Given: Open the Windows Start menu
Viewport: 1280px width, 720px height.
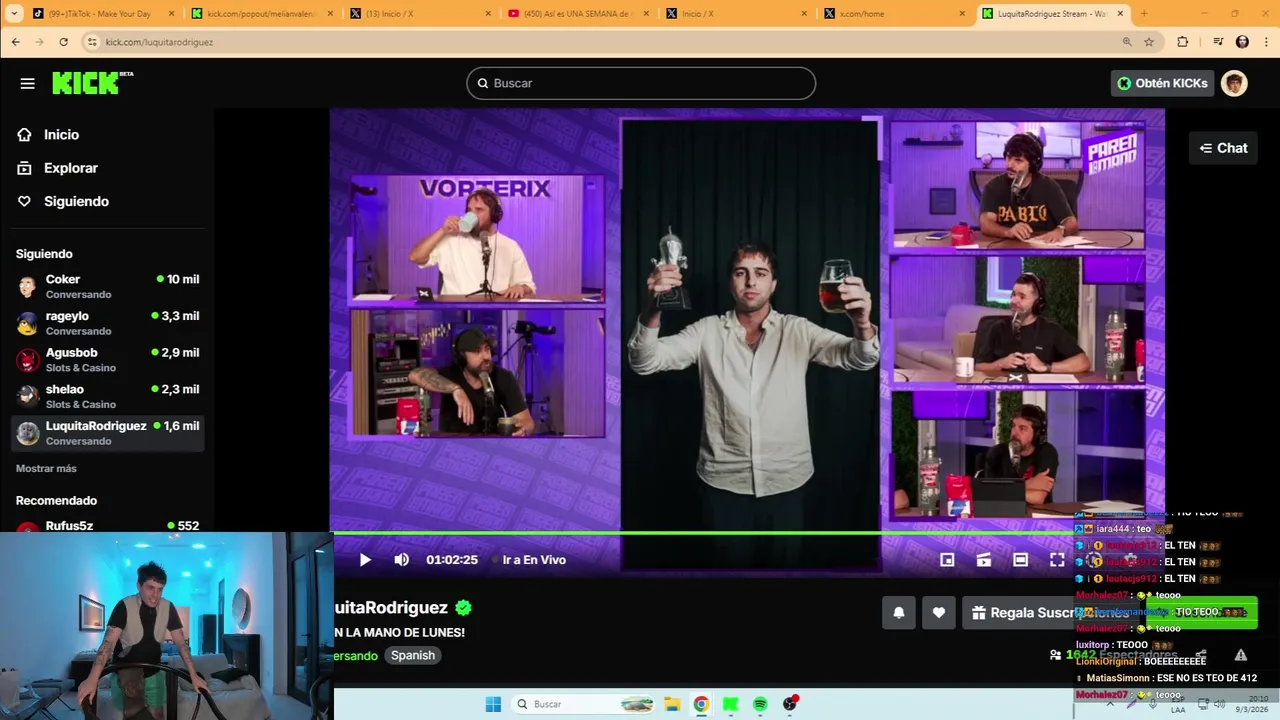Looking at the screenshot, I should point(493,704).
